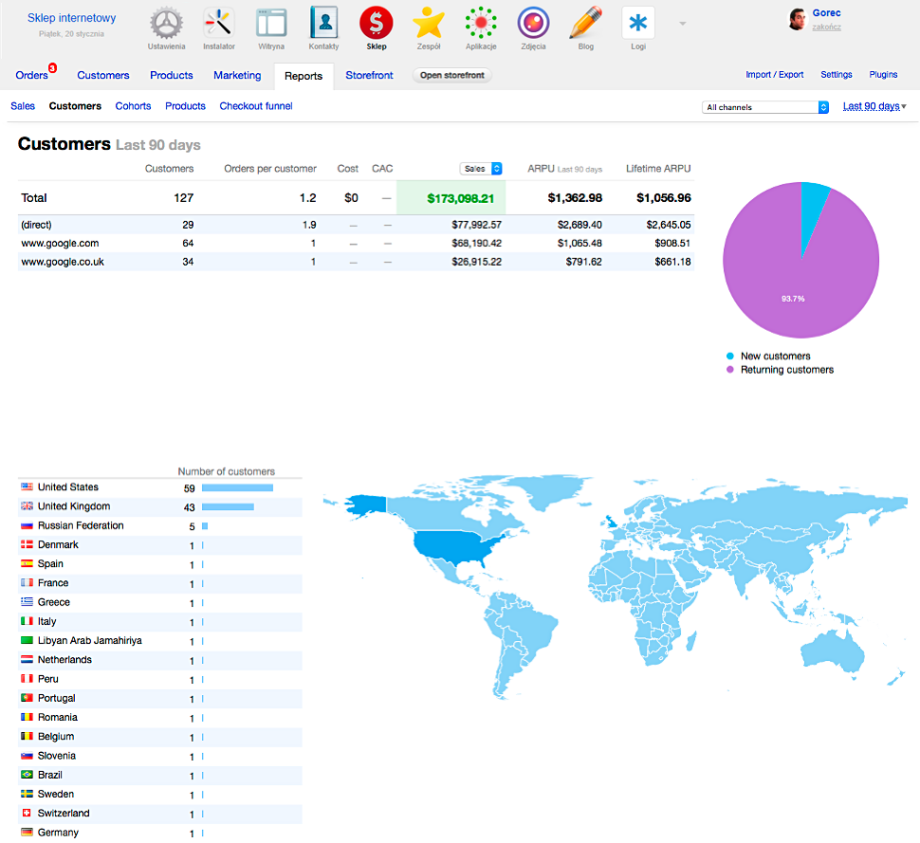Open the Witryna site app
Screen dimensions: 920x843
click(x=271, y=23)
